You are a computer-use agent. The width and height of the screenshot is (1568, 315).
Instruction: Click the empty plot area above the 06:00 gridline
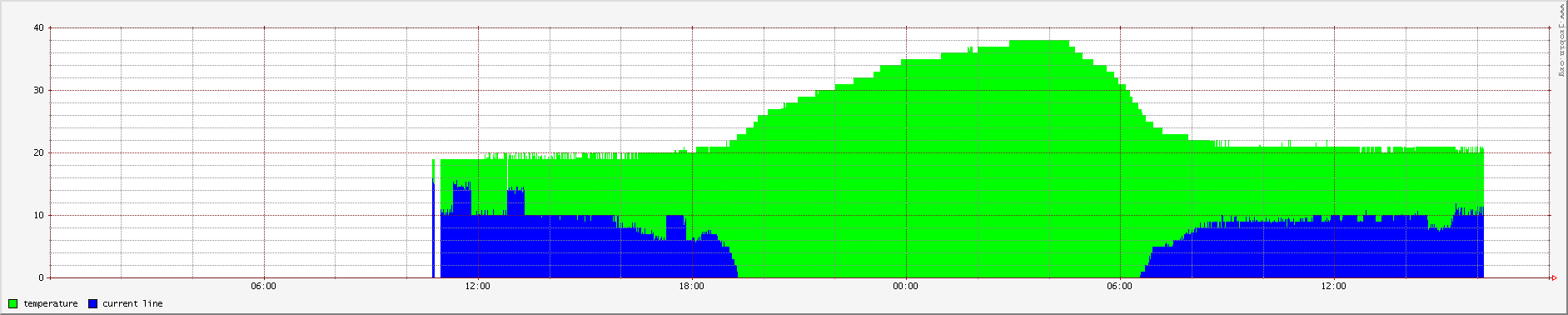[x=264, y=150]
